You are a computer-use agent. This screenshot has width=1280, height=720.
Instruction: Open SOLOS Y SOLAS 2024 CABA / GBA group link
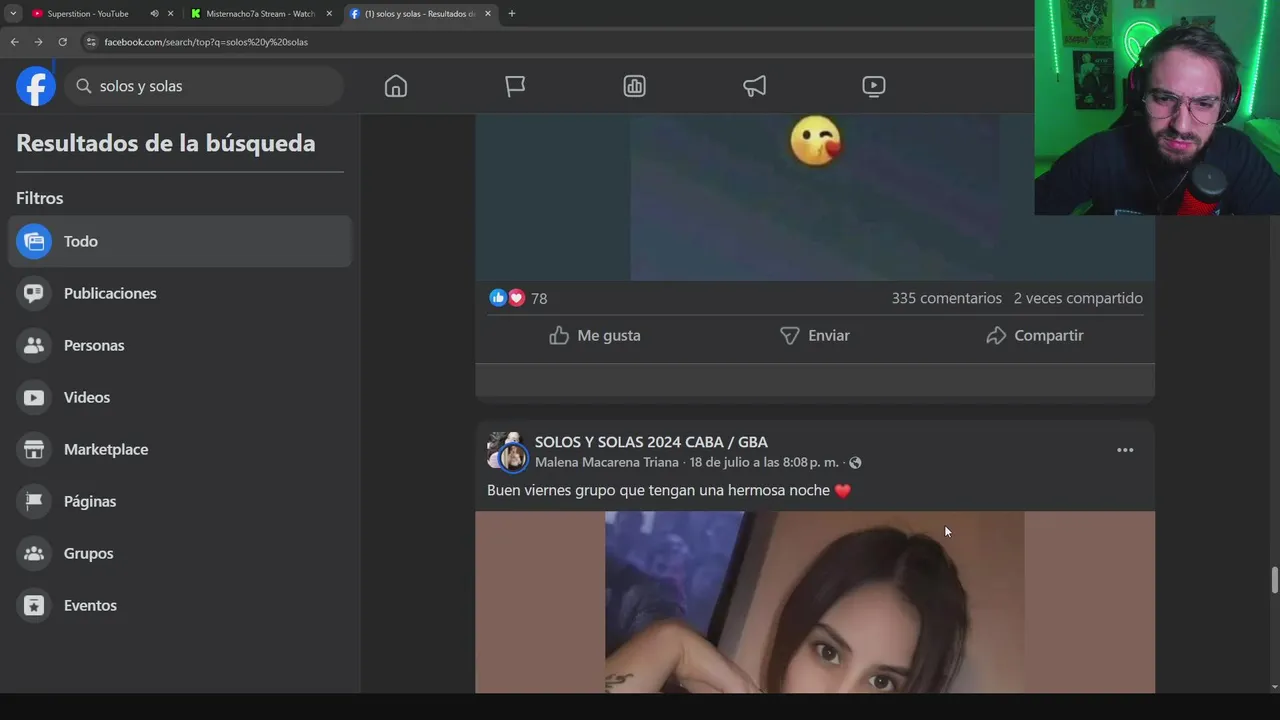pyautogui.click(x=651, y=442)
